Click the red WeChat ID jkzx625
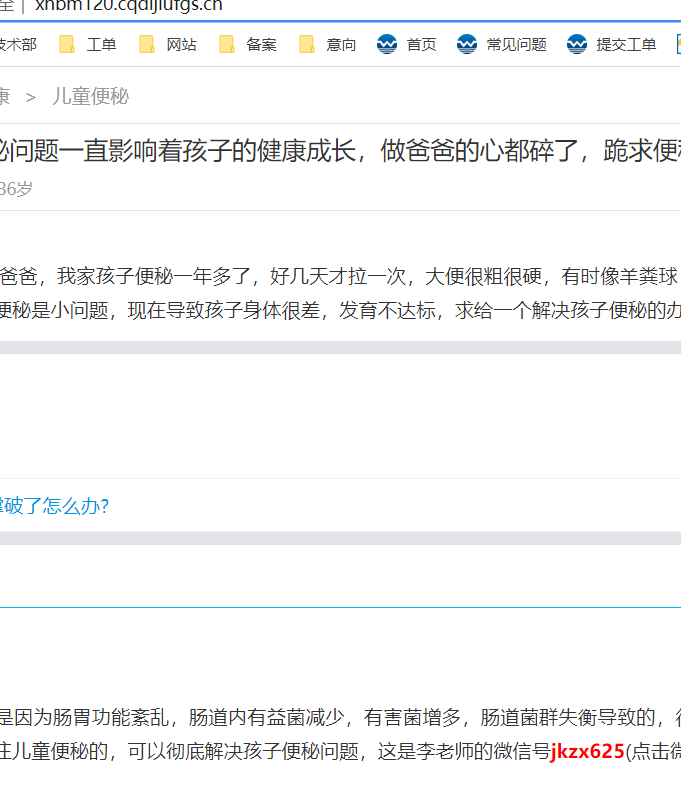This screenshot has width=681, height=787. click(587, 751)
